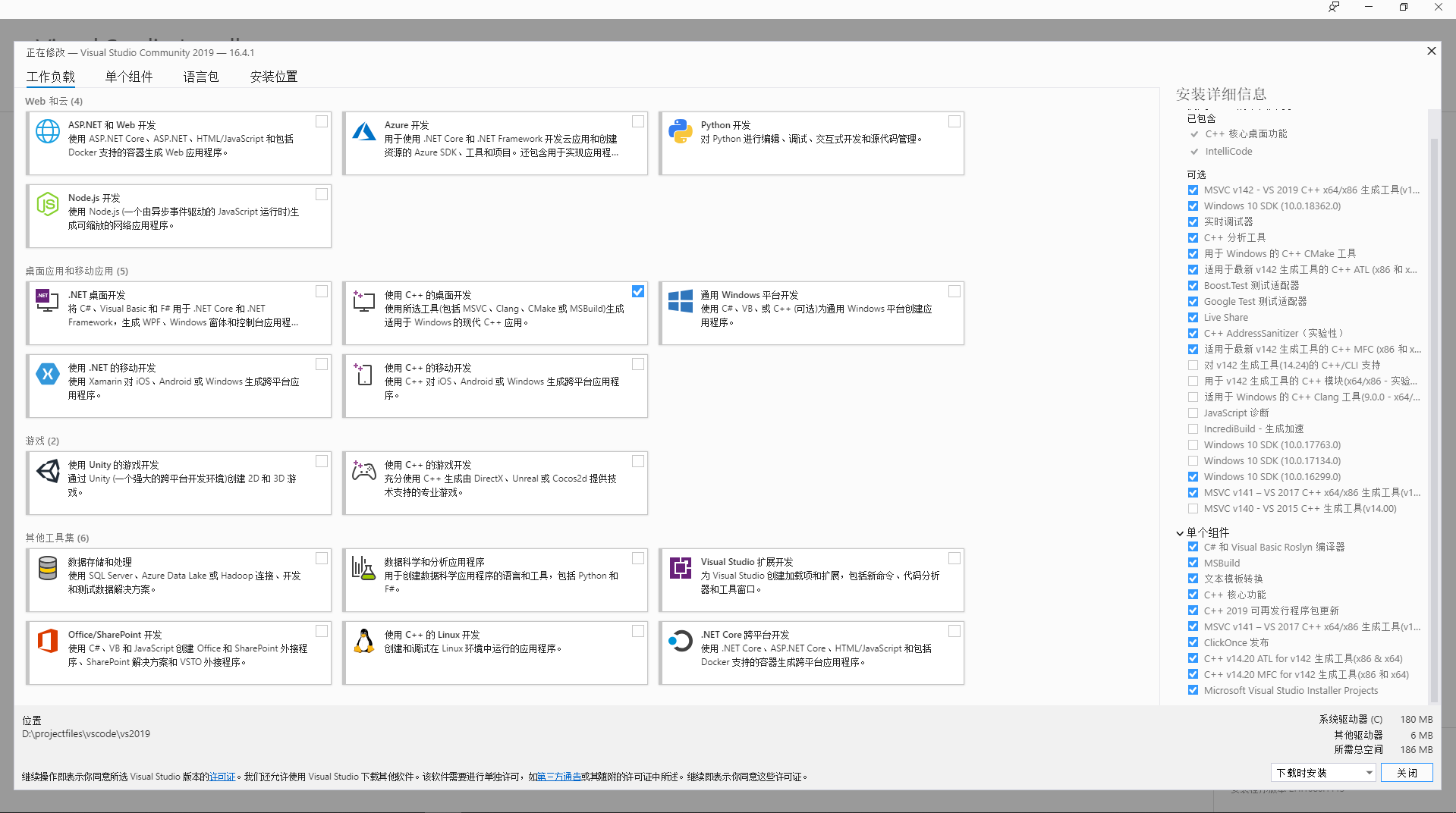Image resolution: width=1456 pixels, height=813 pixels.
Task: Enable the Node.js development workload checkbox
Action: tap(322, 194)
